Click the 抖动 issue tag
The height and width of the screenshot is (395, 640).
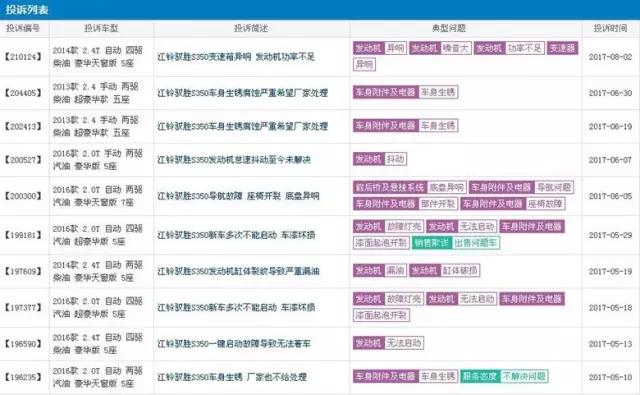pyautogui.click(x=395, y=159)
